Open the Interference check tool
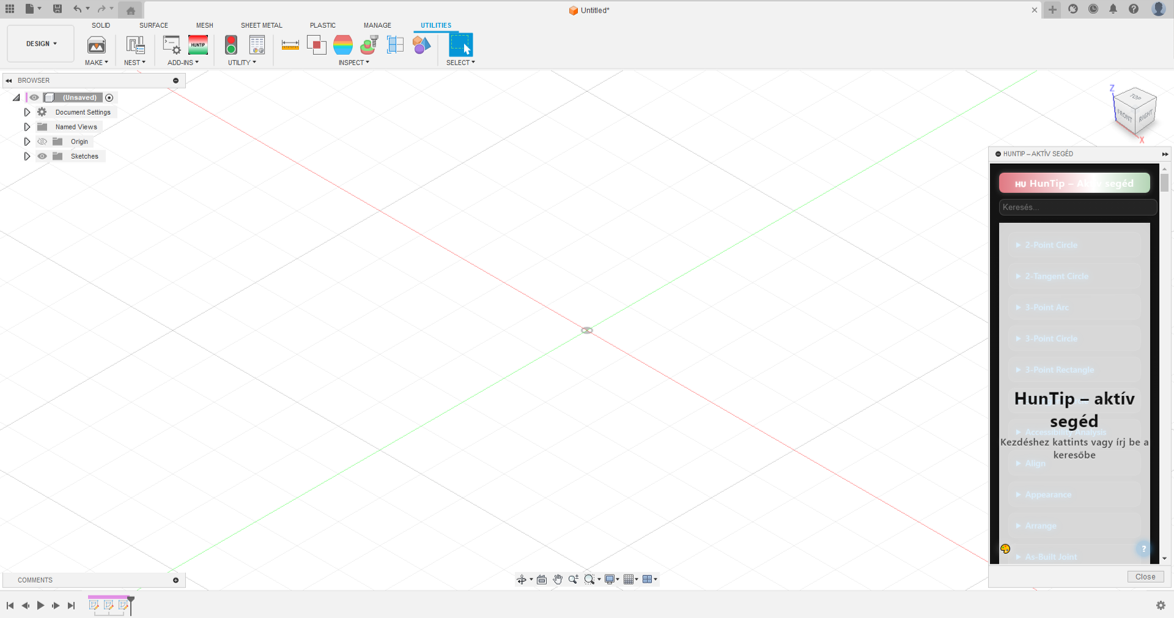This screenshot has height=618, width=1174. click(x=316, y=45)
